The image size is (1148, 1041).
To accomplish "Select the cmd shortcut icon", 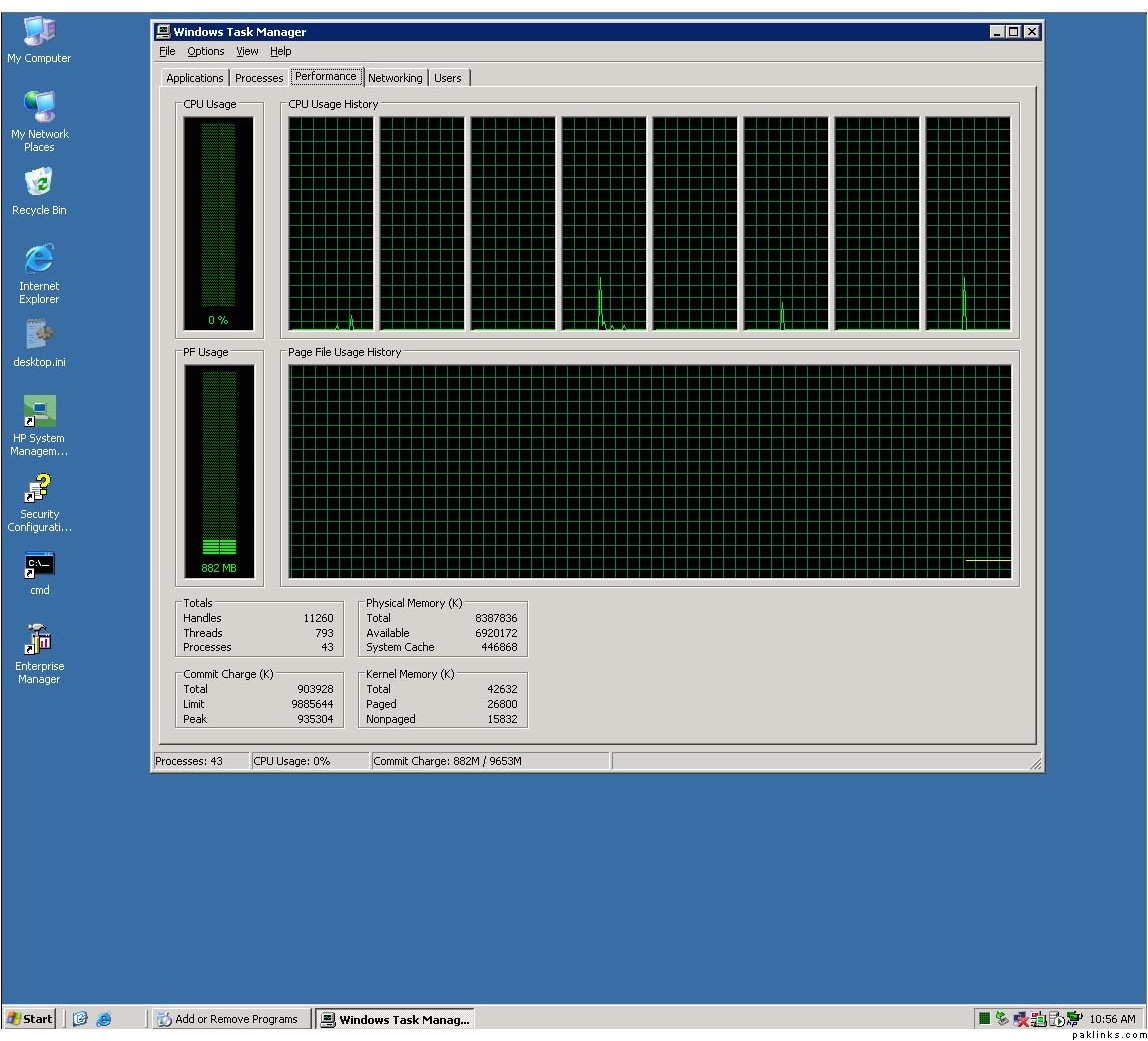I will pyautogui.click(x=39, y=566).
